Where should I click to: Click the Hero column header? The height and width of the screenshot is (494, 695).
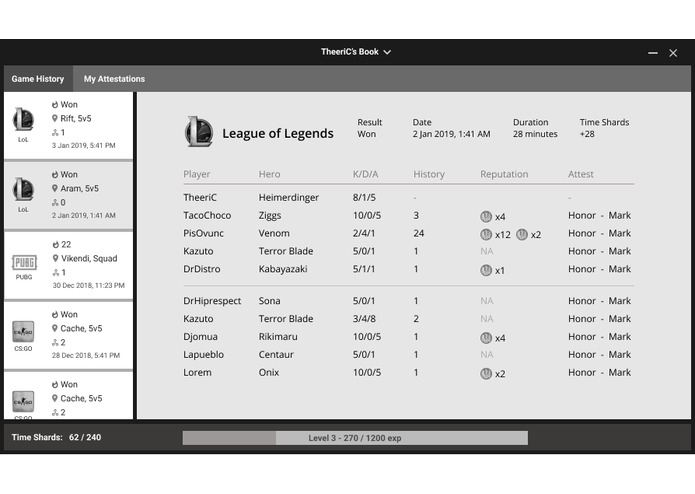tap(269, 174)
